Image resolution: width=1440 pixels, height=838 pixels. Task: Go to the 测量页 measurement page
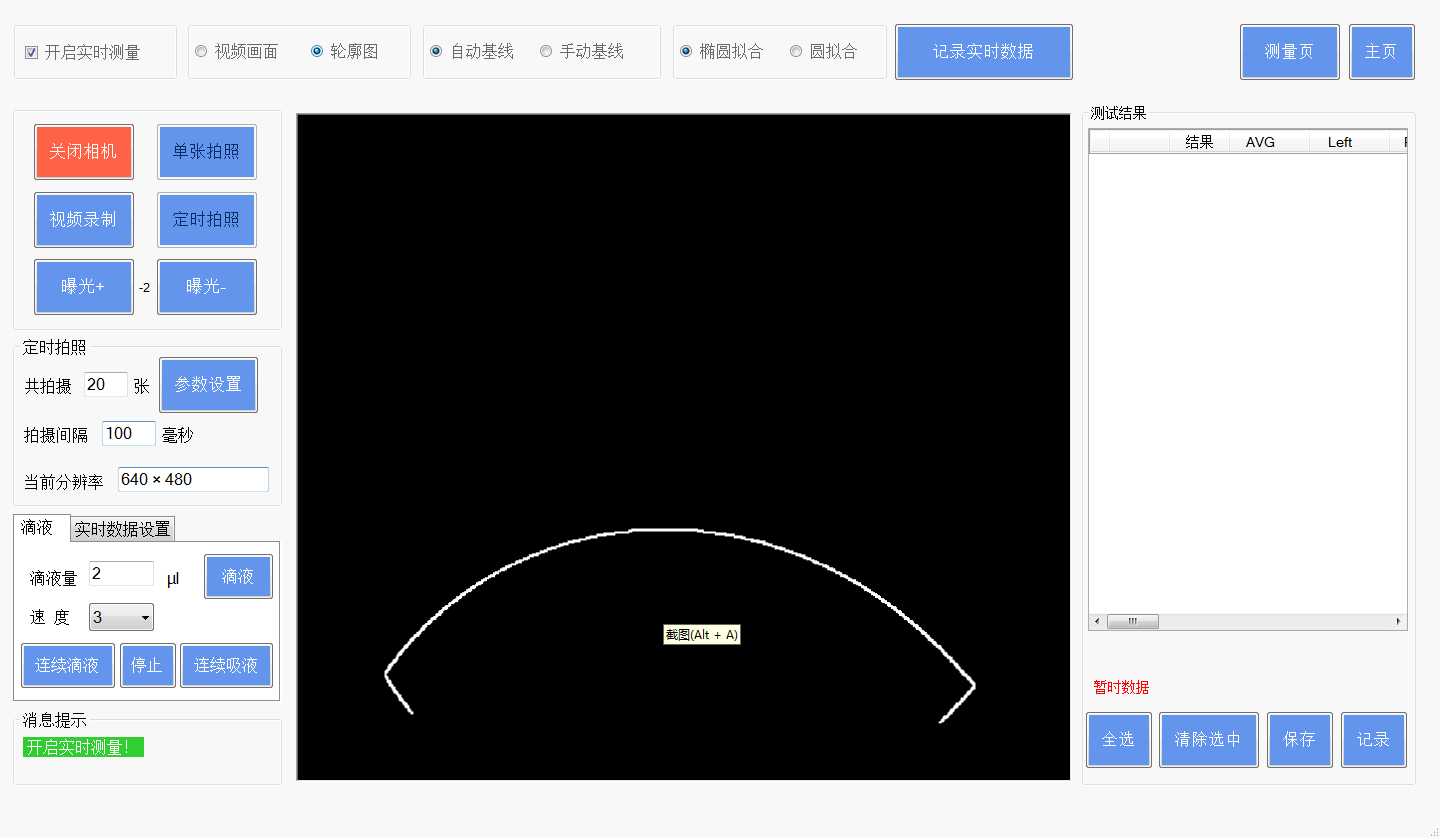pyautogui.click(x=1289, y=52)
